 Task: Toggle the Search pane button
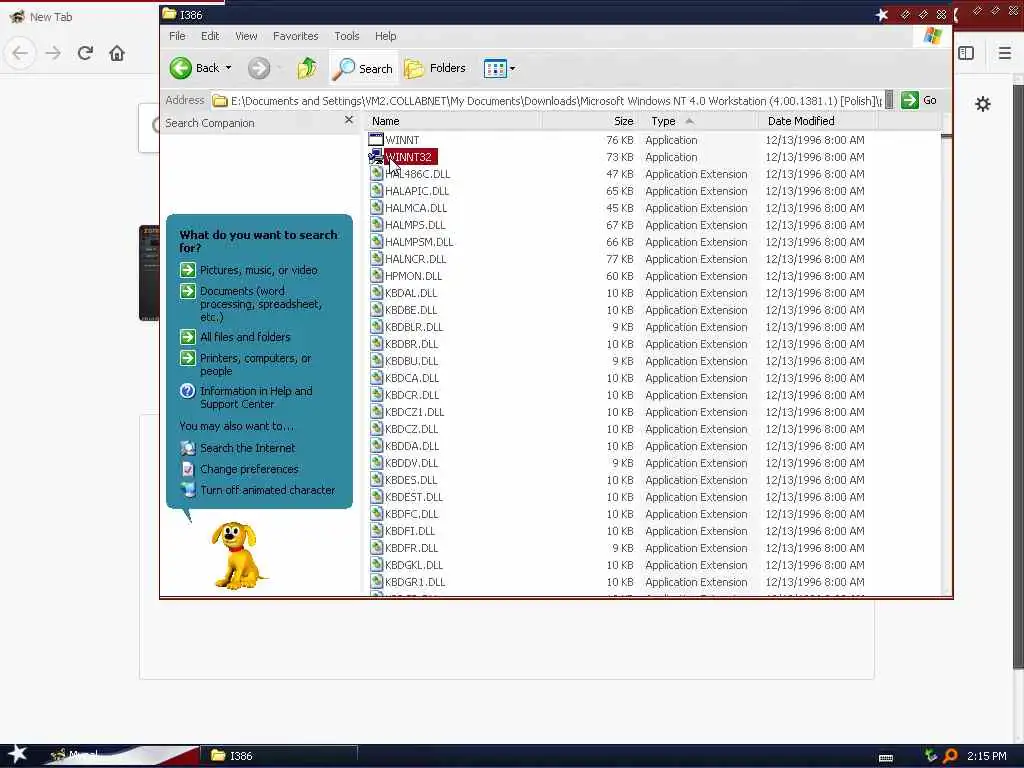pyautogui.click(x=362, y=68)
